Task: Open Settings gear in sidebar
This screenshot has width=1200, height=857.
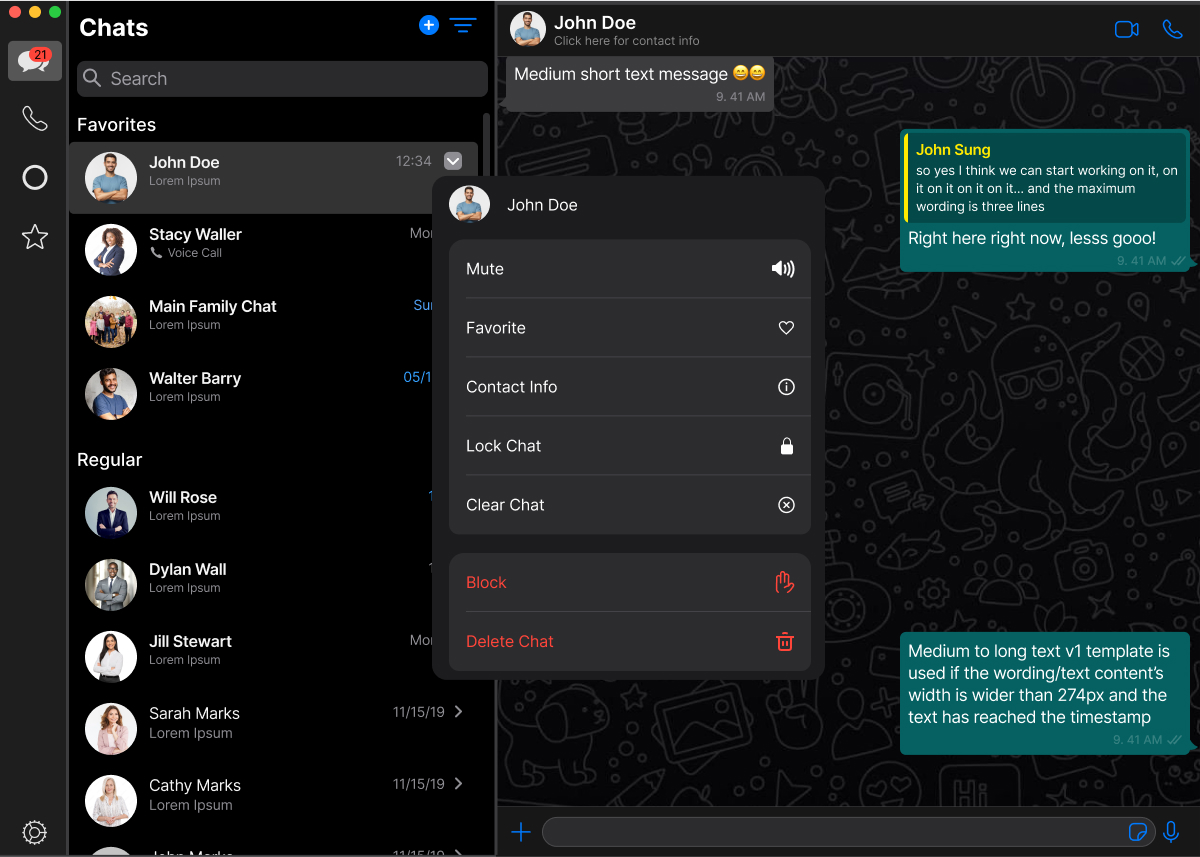Action: [35, 832]
